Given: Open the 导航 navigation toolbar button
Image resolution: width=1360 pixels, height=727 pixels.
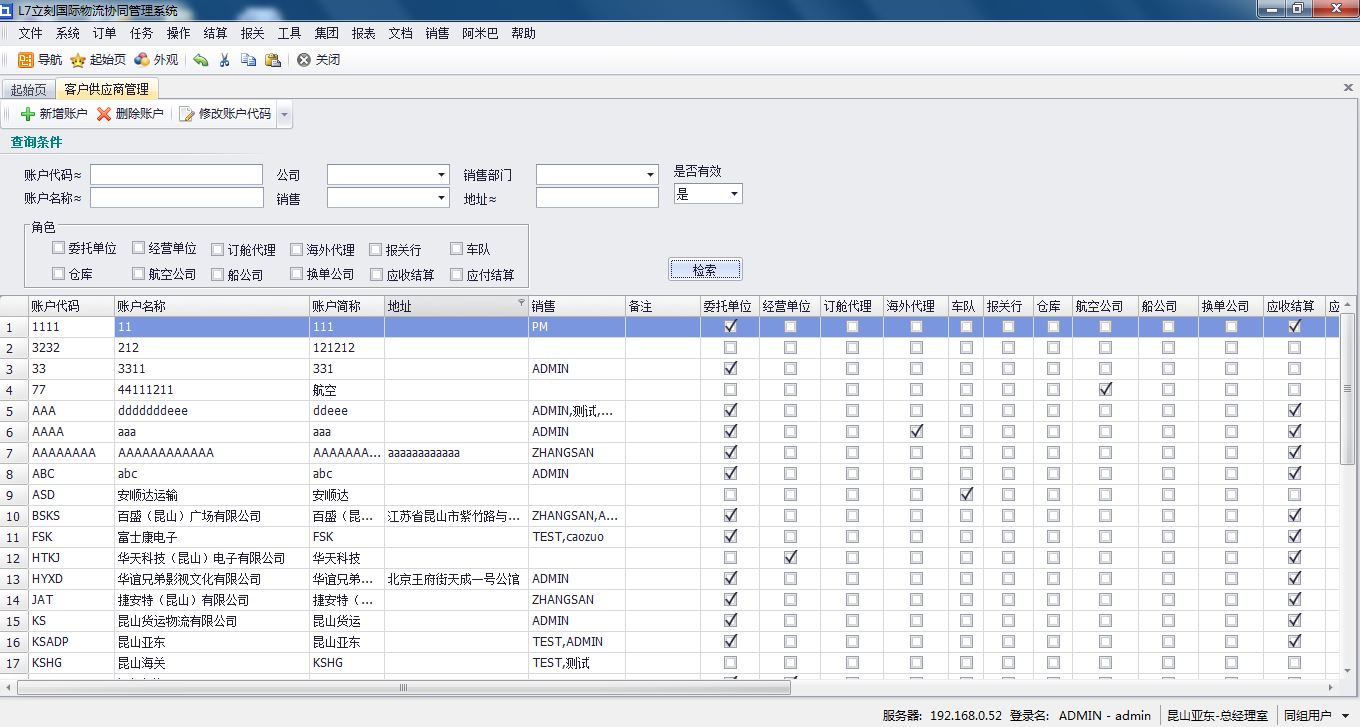Looking at the screenshot, I should (x=40, y=60).
